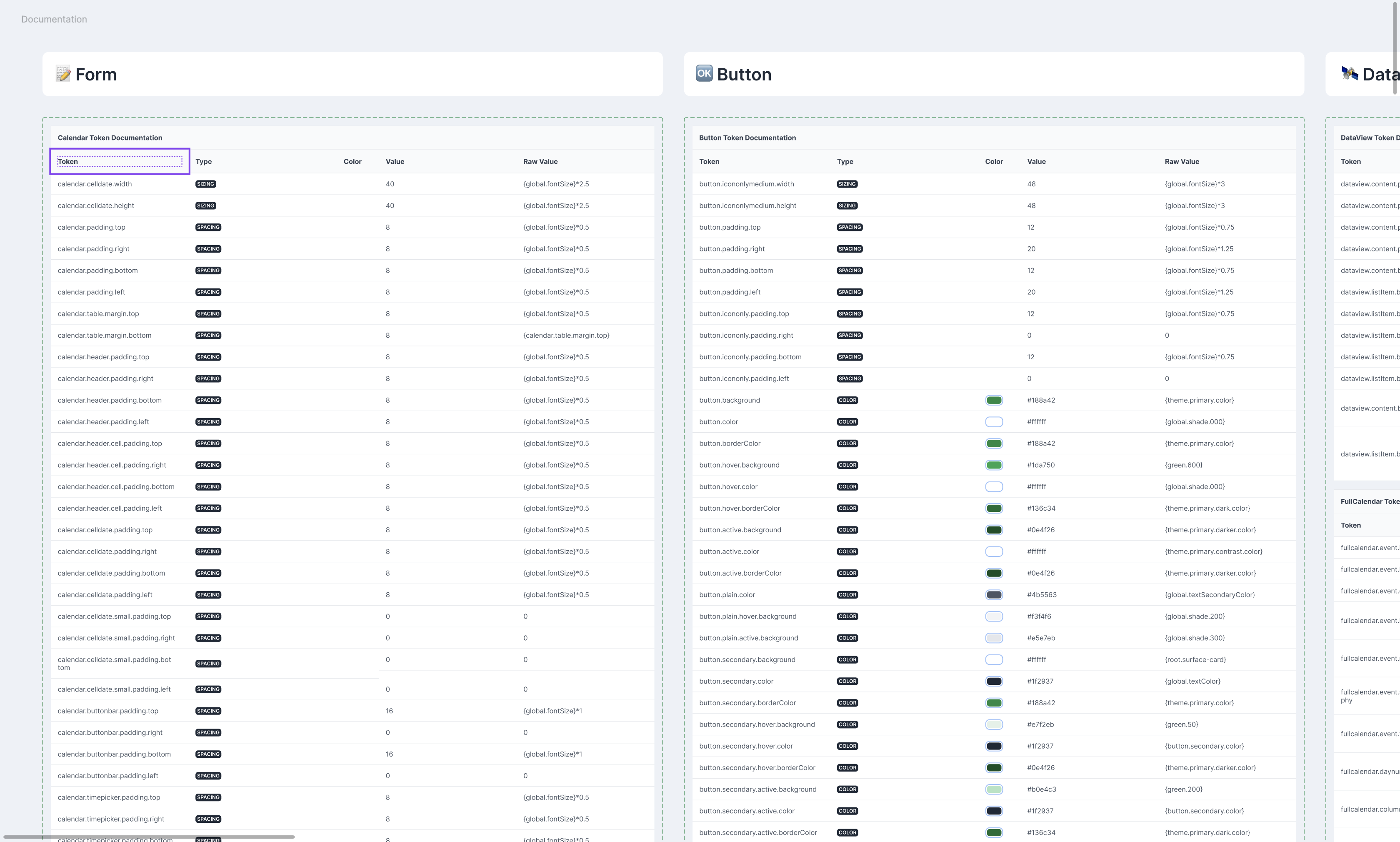Select the Form section heading

[96, 74]
